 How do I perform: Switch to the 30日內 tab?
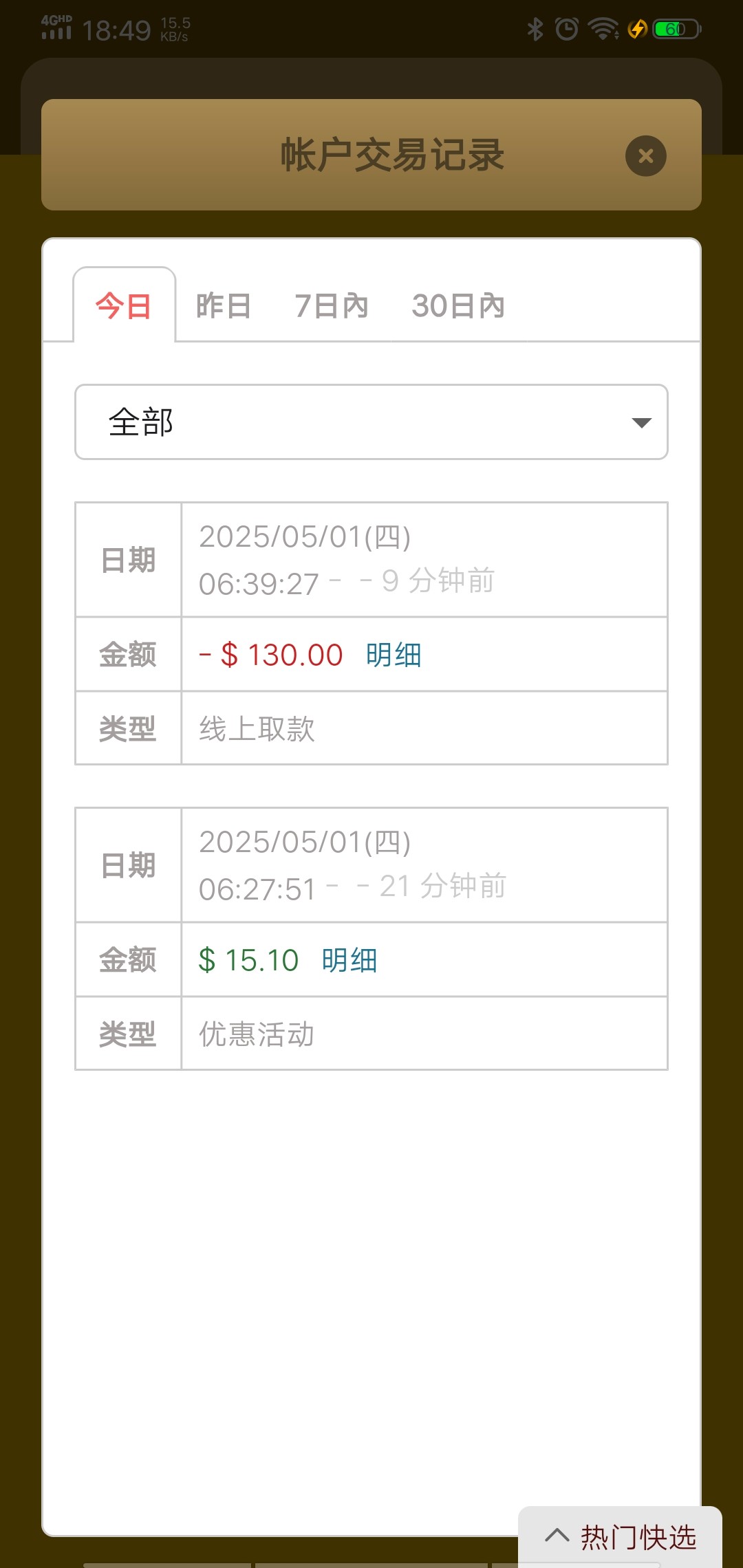click(x=458, y=306)
